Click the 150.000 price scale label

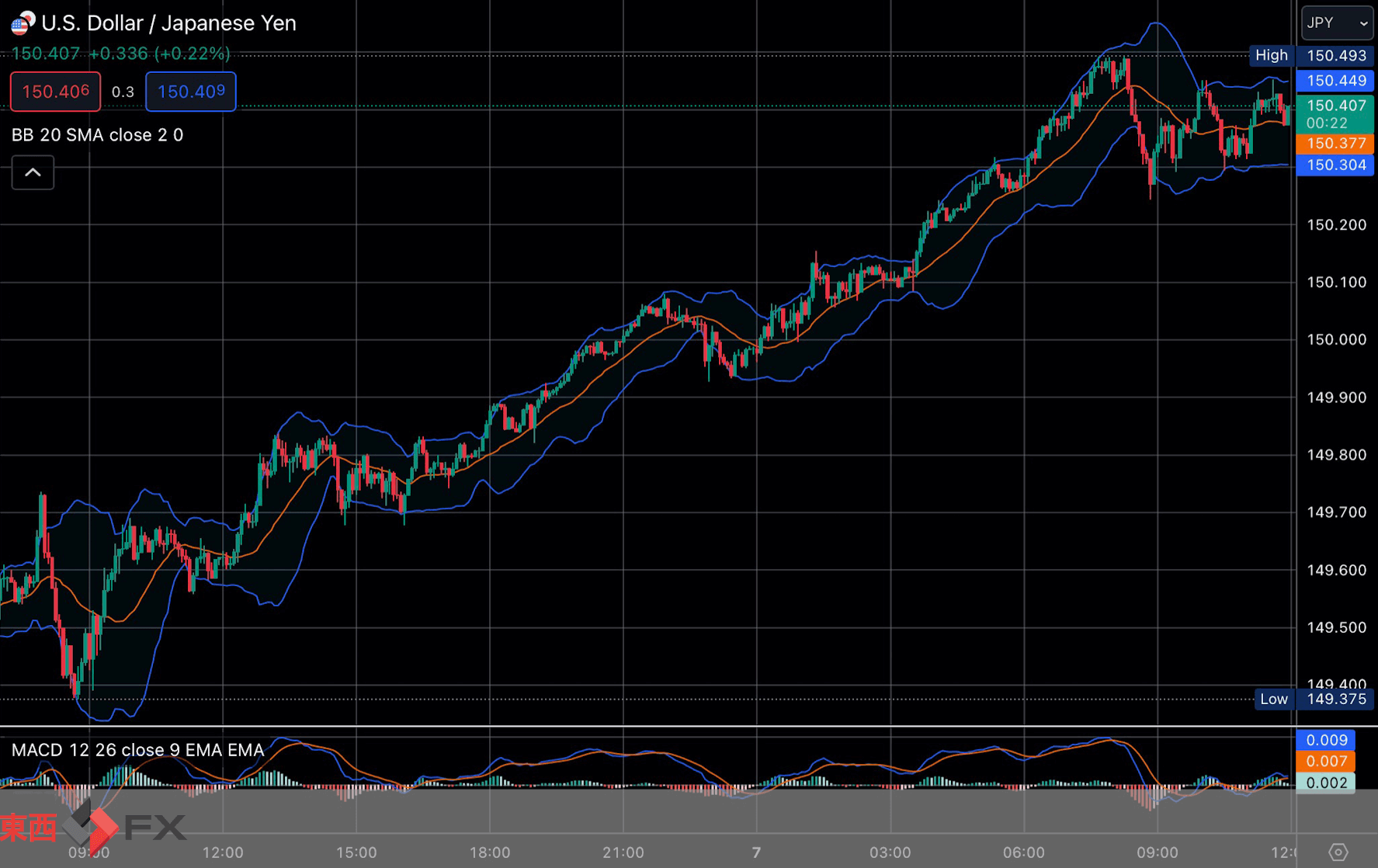tap(1336, 340)
